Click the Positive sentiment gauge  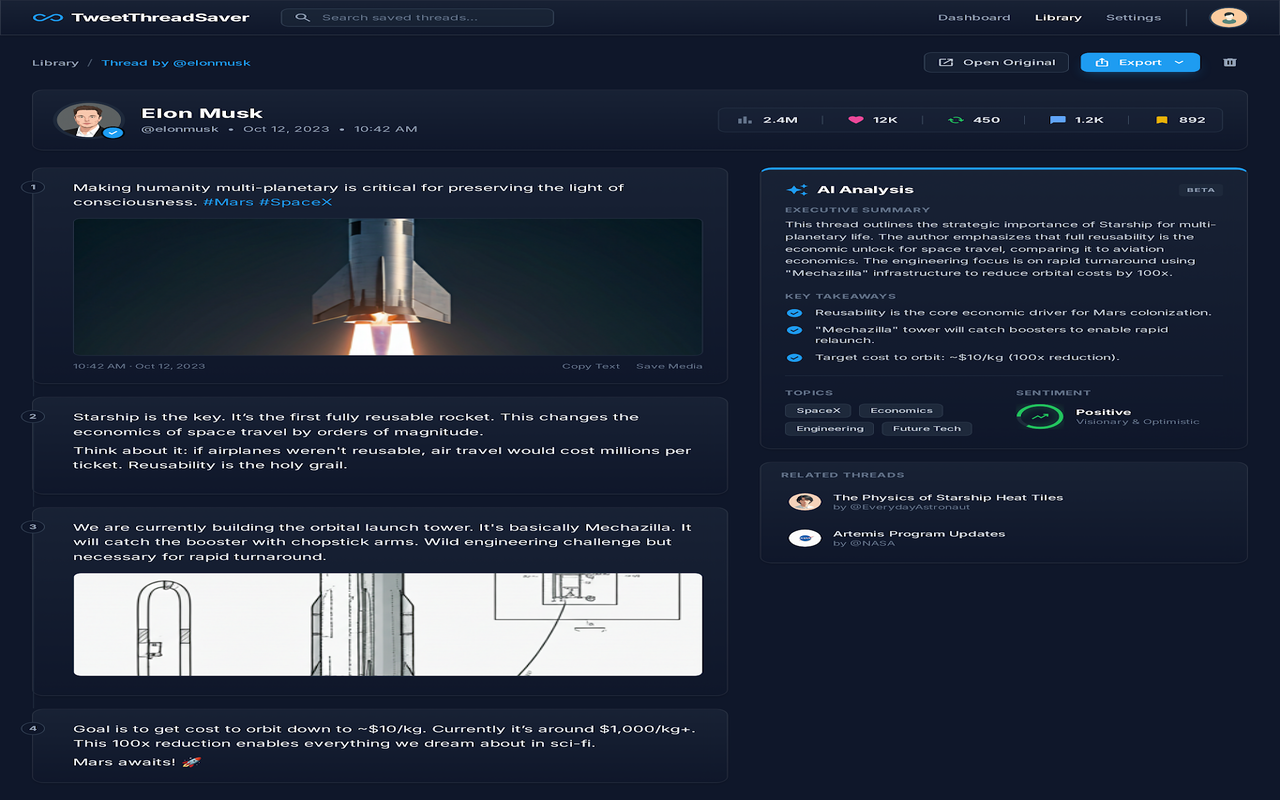click(1040, 417)
